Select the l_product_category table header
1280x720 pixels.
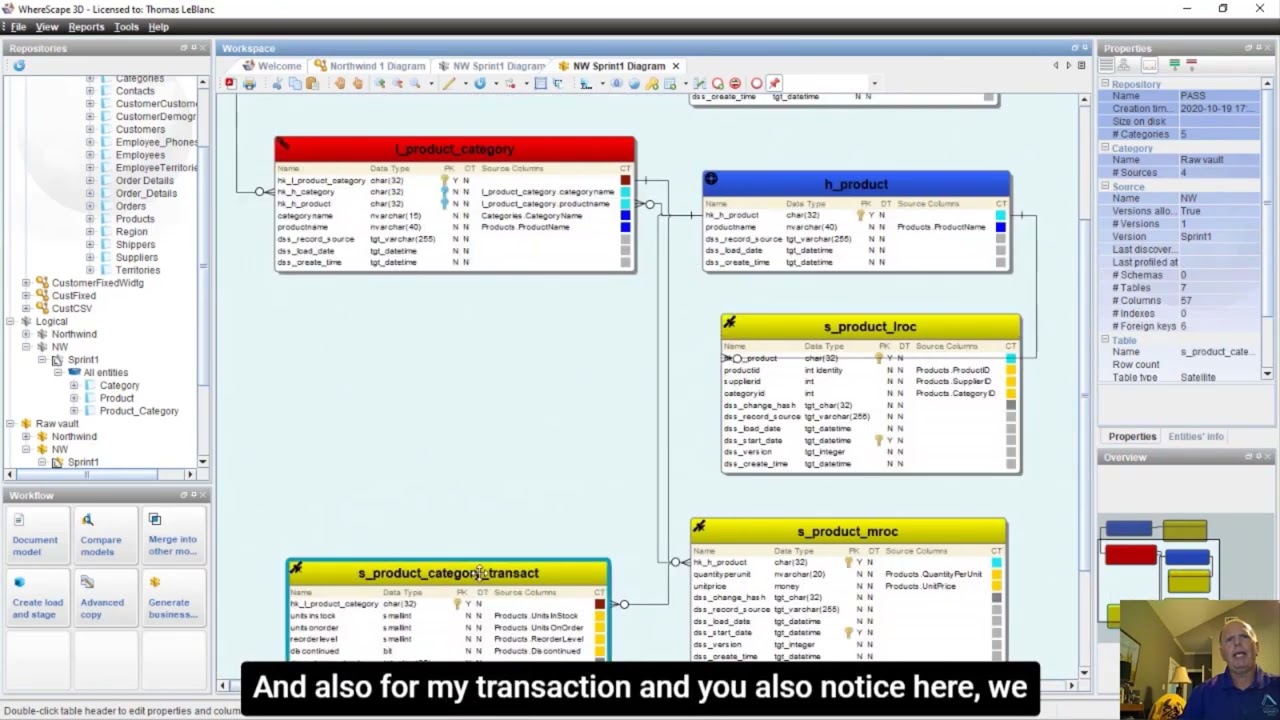[455, 149]
